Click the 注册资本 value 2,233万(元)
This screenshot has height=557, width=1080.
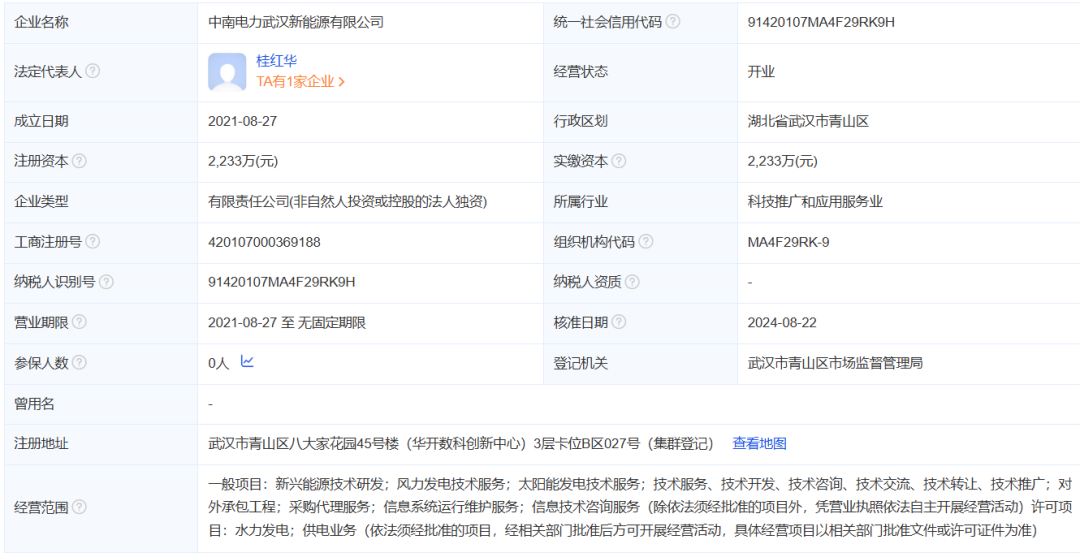pyautogui.click(x=243, y=161)
